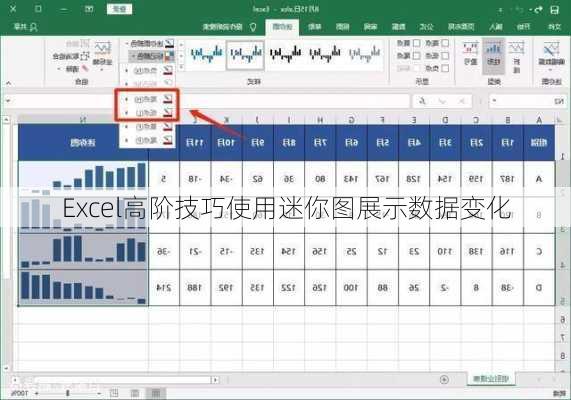The image size is (571, 400).
Task: Cancel formula entry with the X icon
Action: [x=461, y=101]
